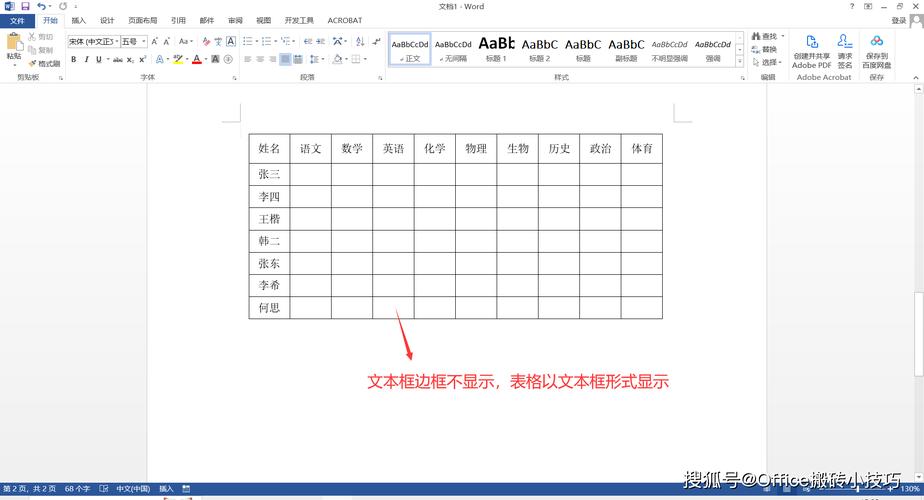Switch to the Design (设计) tab
This screenshot has width=924, height=500.
point(107,21)
